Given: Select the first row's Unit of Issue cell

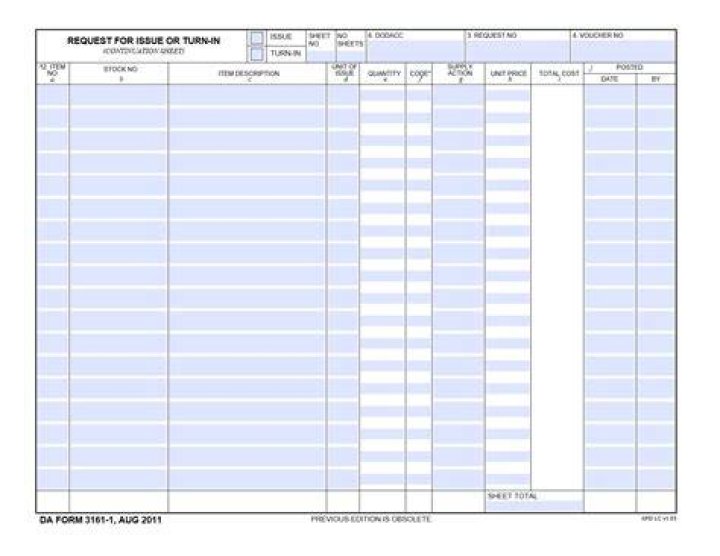Looking at the screenshot, I should coord(343,95).
